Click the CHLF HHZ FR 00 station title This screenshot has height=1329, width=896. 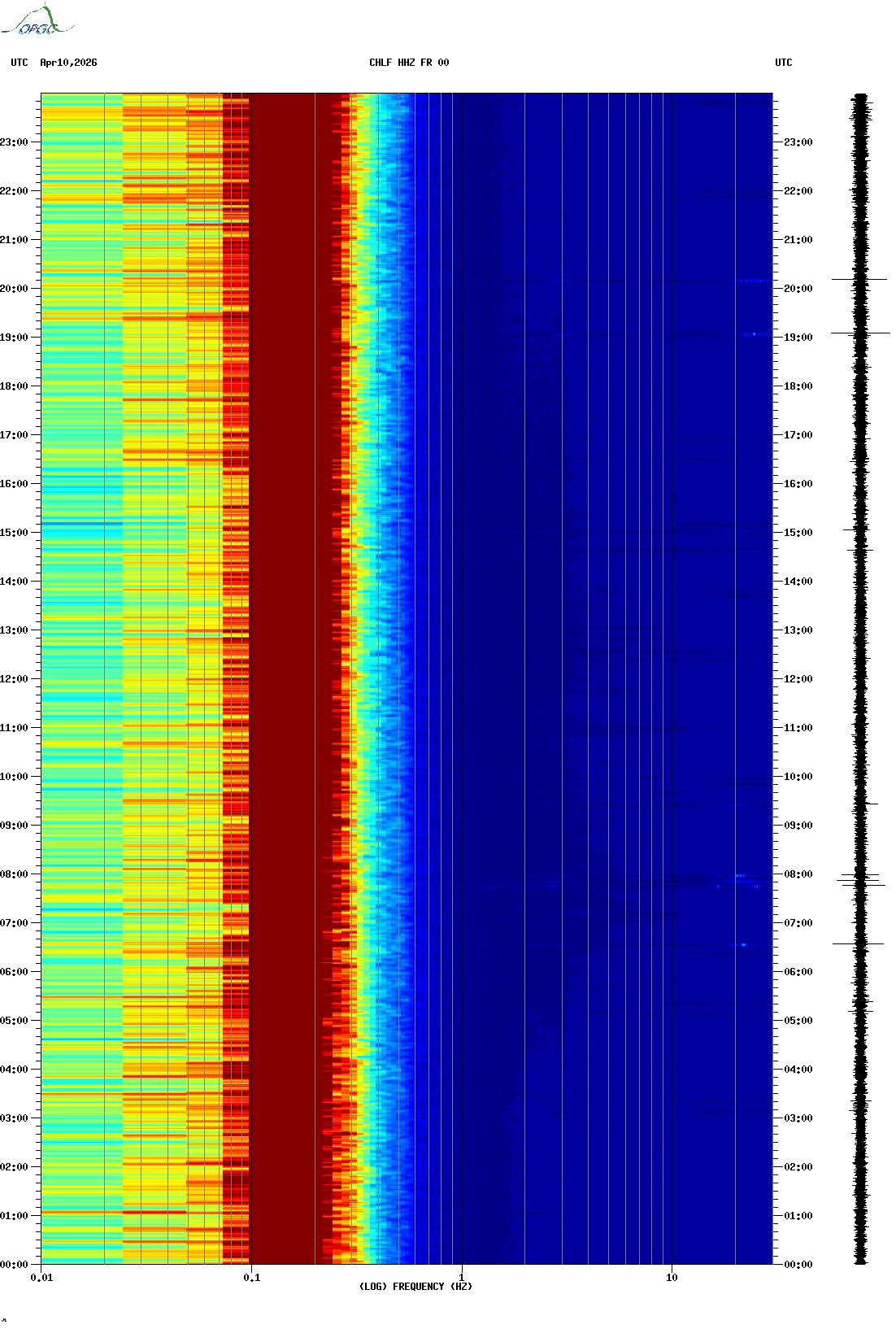(x=409, y=63)
